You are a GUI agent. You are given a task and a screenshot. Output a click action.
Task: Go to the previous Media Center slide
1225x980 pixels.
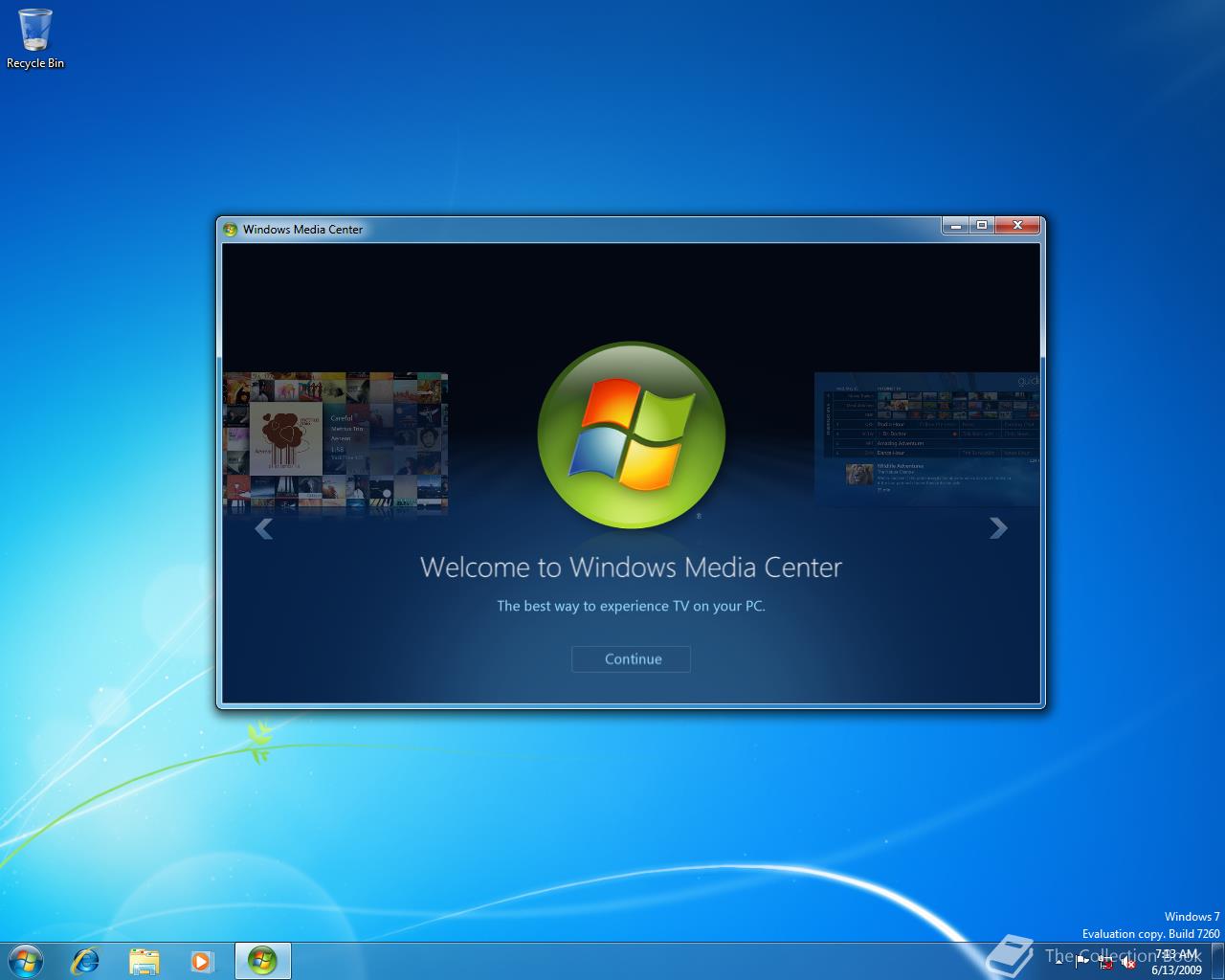point(264,528)
